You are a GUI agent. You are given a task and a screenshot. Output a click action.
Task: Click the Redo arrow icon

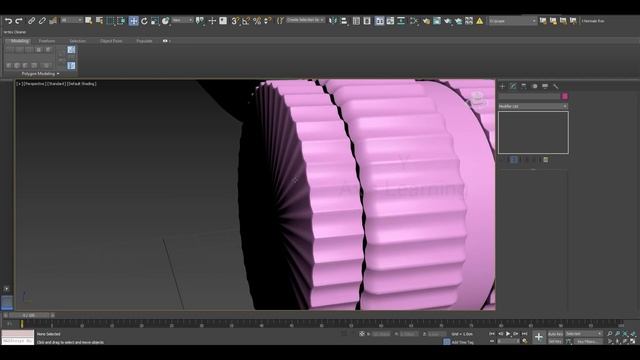(19, 21)
